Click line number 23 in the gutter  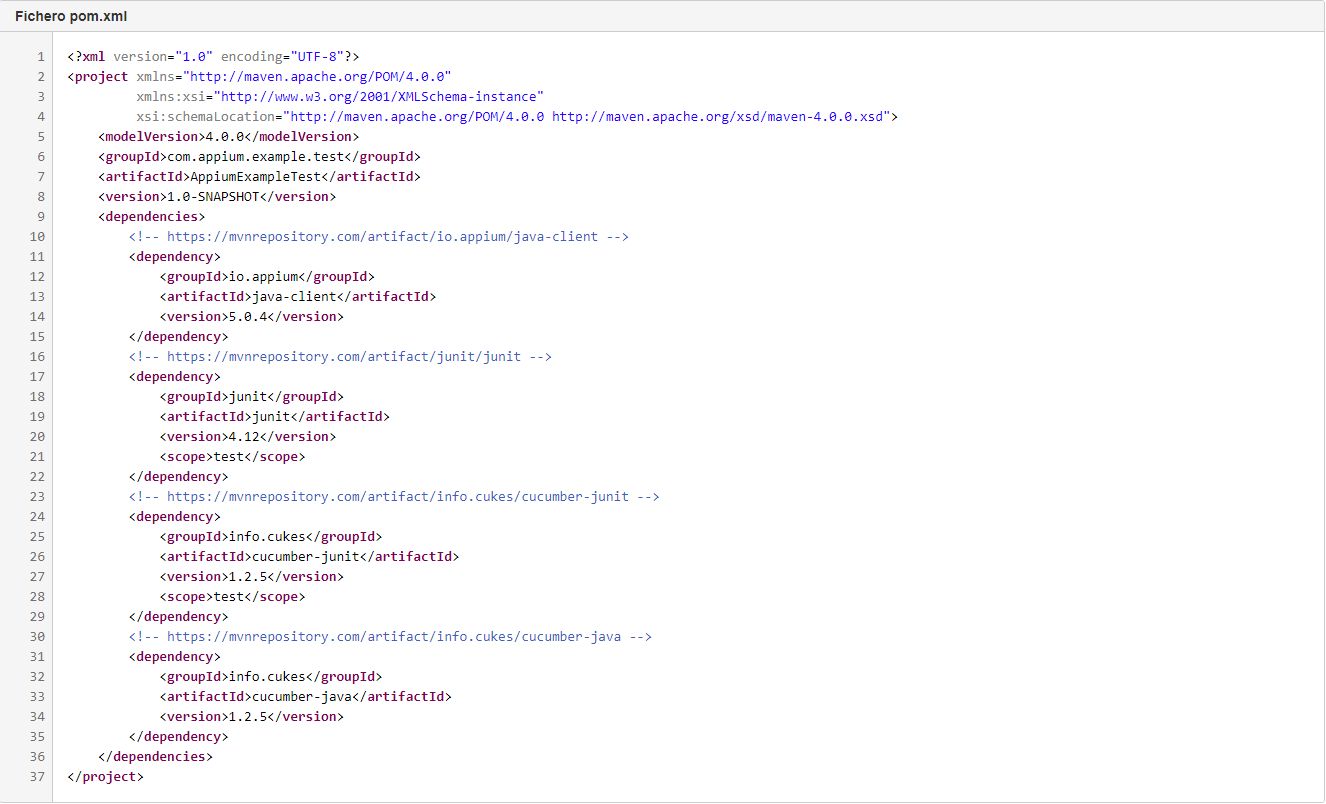[x=37, y=496]
